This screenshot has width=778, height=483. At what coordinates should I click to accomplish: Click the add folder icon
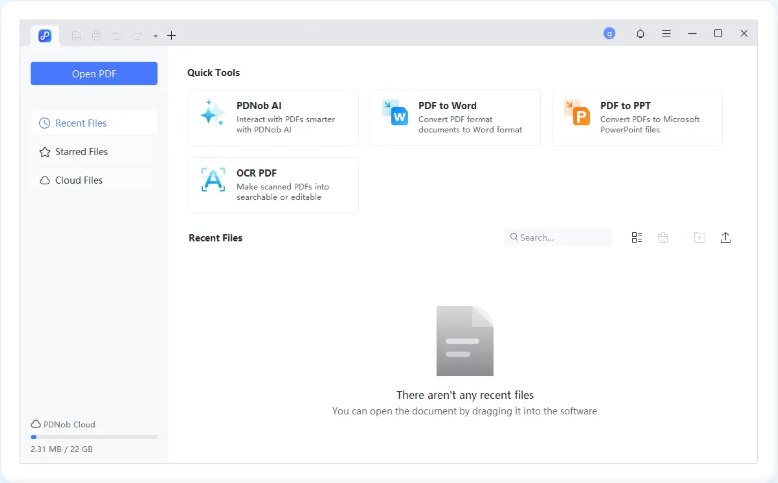(699, 238)
